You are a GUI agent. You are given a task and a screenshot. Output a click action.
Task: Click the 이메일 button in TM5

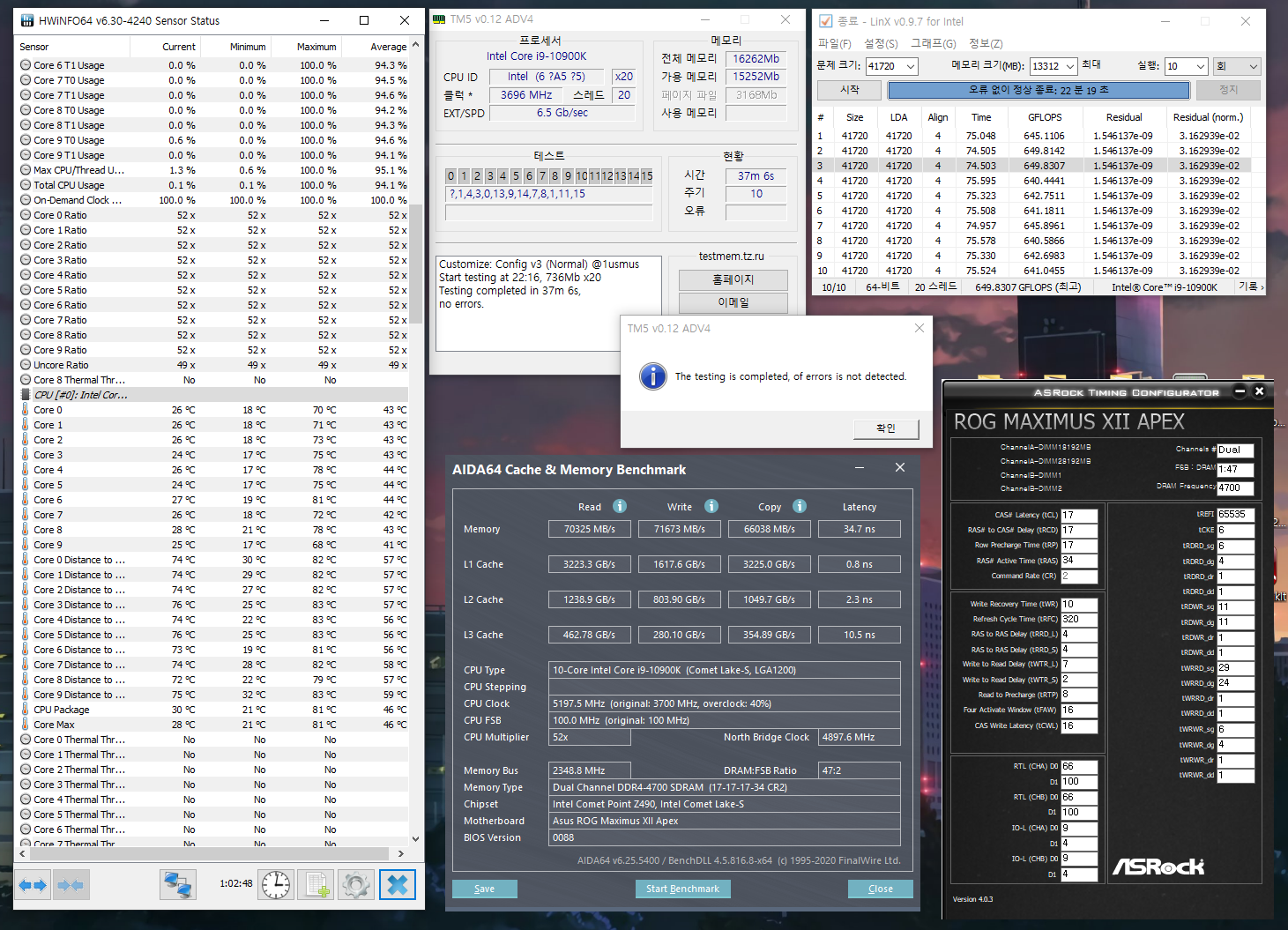click(733, 302)
